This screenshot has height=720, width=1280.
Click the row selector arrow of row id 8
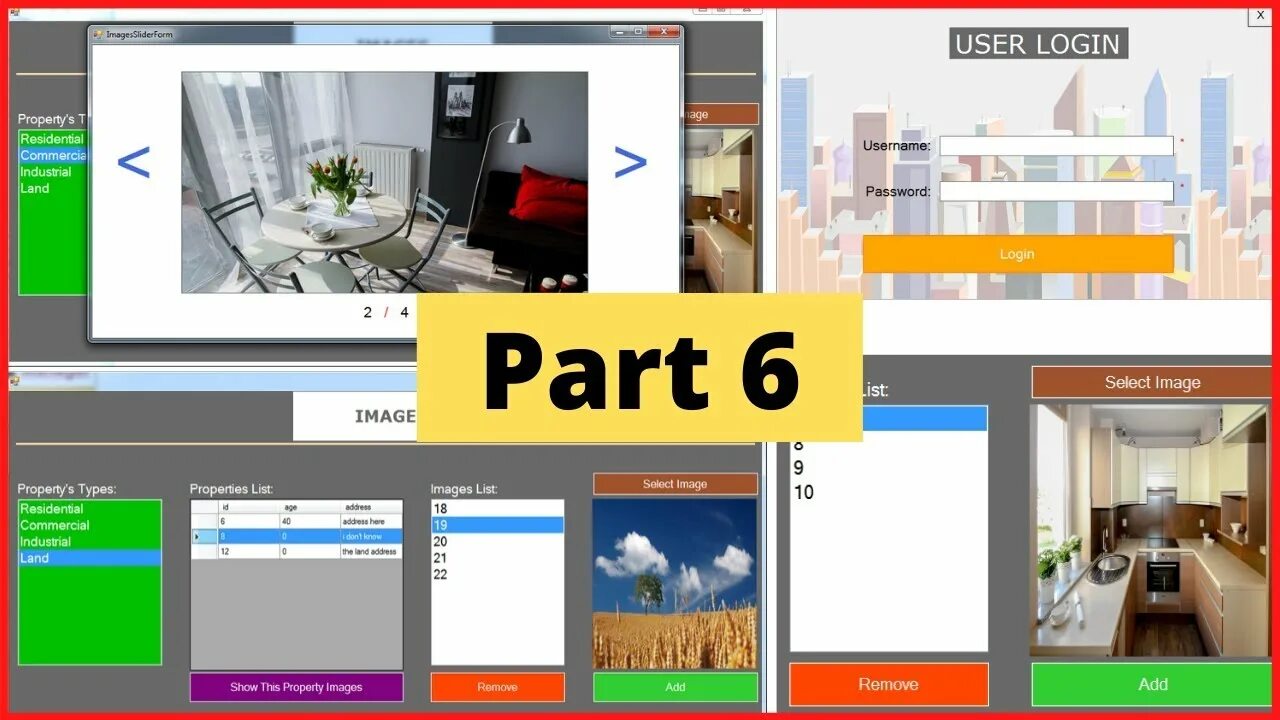(204, 536)
